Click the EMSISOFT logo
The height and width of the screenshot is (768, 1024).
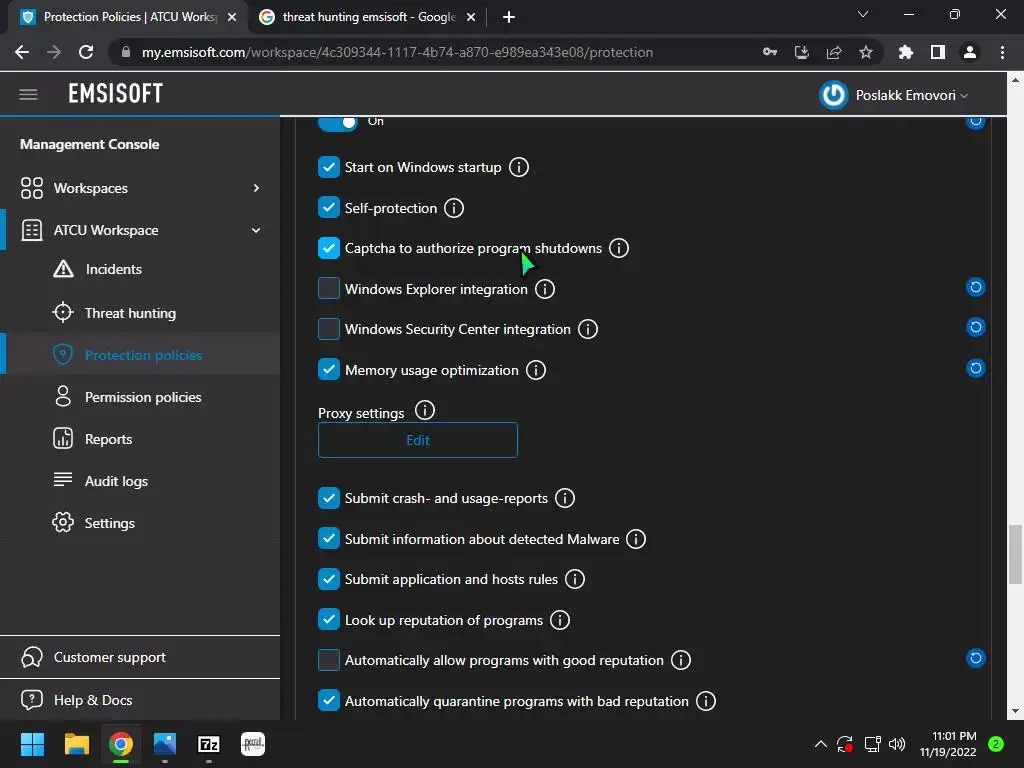click(x=116, y=94)
